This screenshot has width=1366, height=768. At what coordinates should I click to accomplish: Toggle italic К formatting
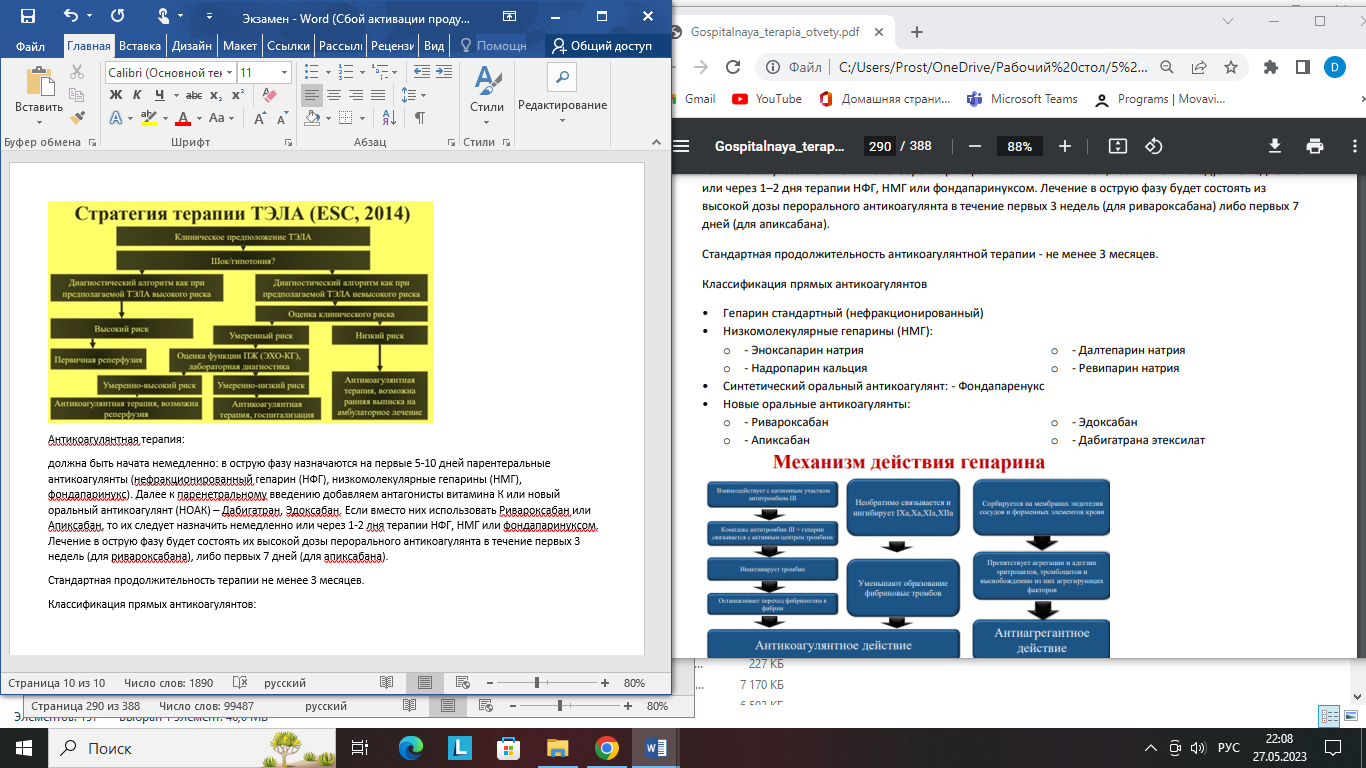(x=137, y=95)
